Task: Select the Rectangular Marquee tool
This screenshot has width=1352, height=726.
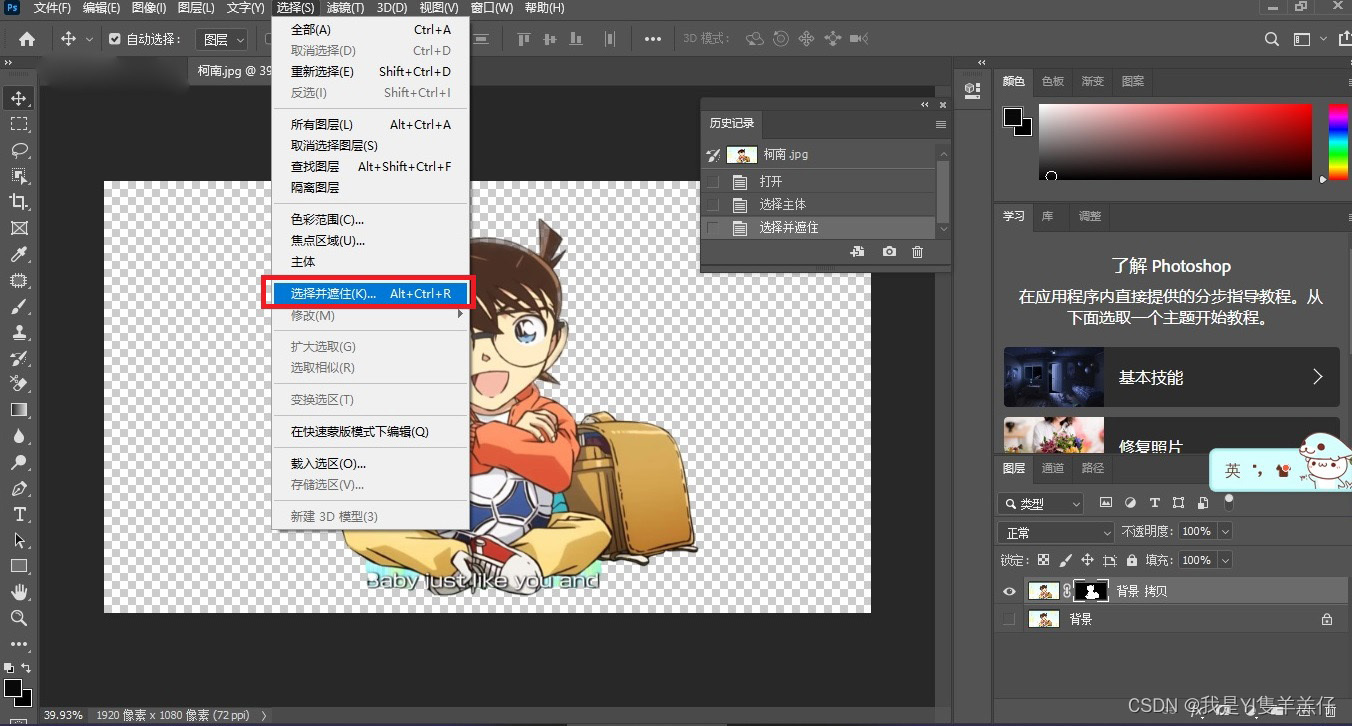Action: (x=19, y=124)
